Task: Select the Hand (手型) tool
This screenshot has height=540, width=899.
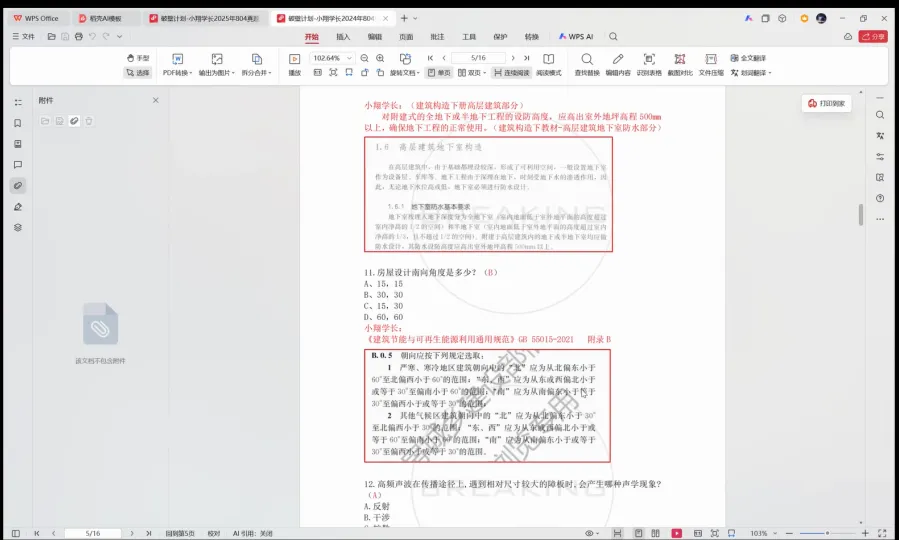Action: [138, 58]
